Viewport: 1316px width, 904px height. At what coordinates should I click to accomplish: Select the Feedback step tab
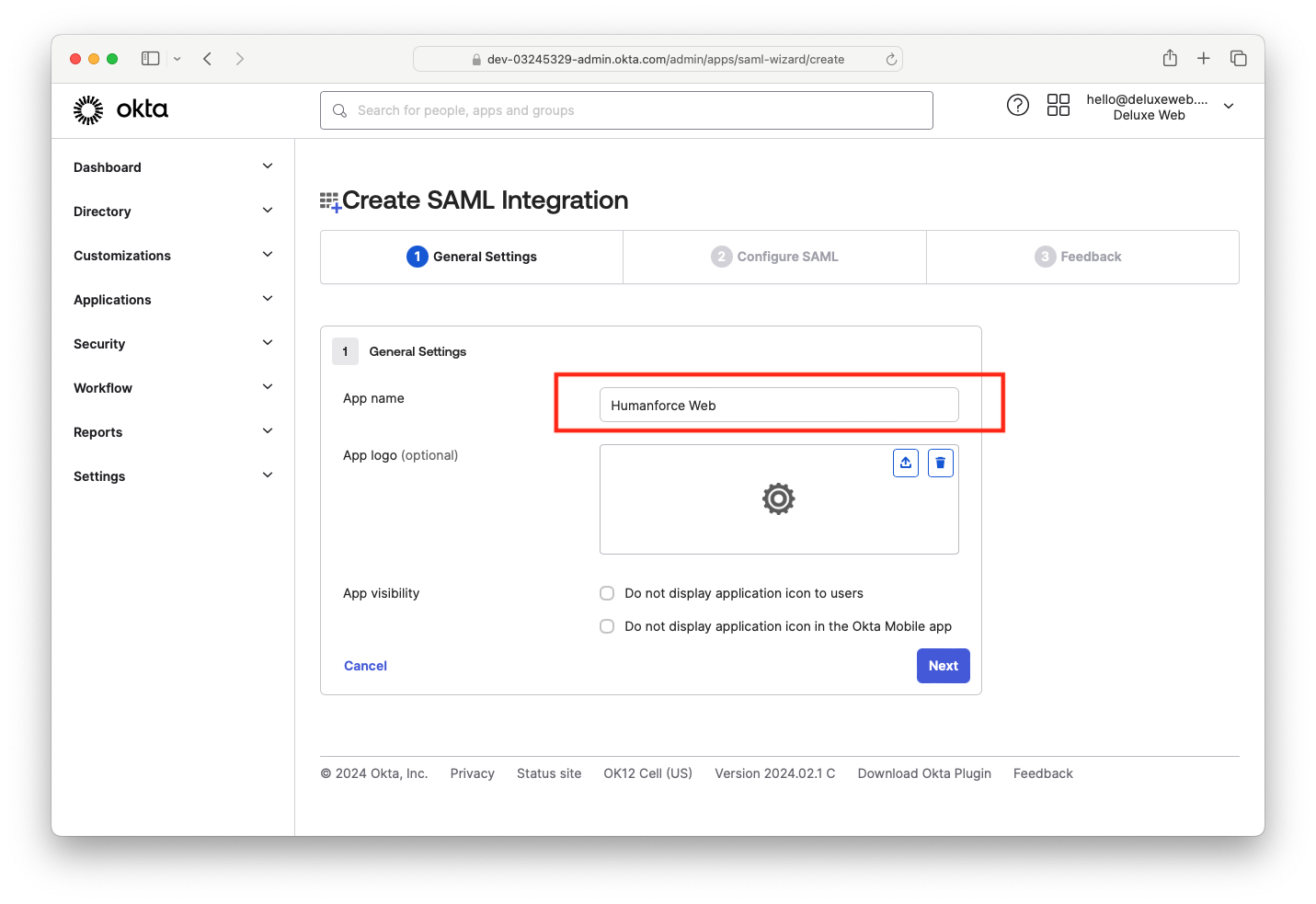point(1082,257)
